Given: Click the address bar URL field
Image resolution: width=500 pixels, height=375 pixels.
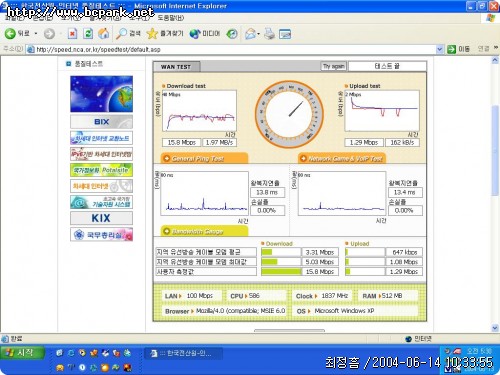Looking at the screenshot, I should (x=231, y=49).
